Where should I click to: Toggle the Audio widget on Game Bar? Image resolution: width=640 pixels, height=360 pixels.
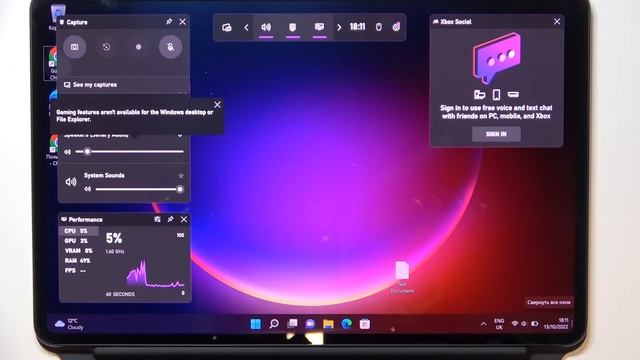tap(266, 27)
